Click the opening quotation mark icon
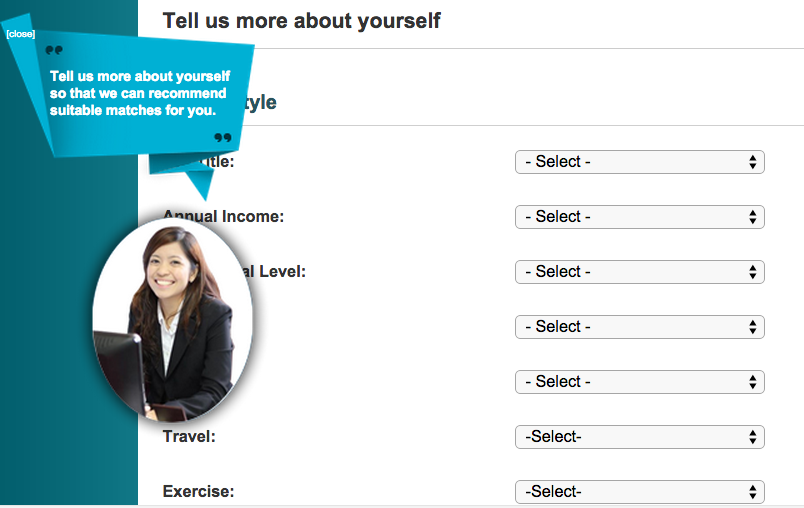The image size is (804, 508). (x=54, y=51)
